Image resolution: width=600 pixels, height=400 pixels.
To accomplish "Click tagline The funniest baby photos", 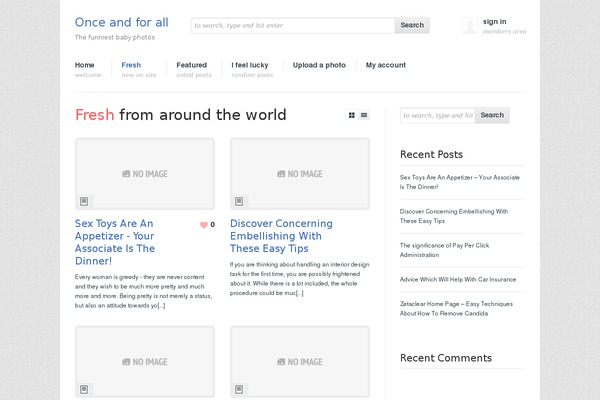I will (115, 37).
